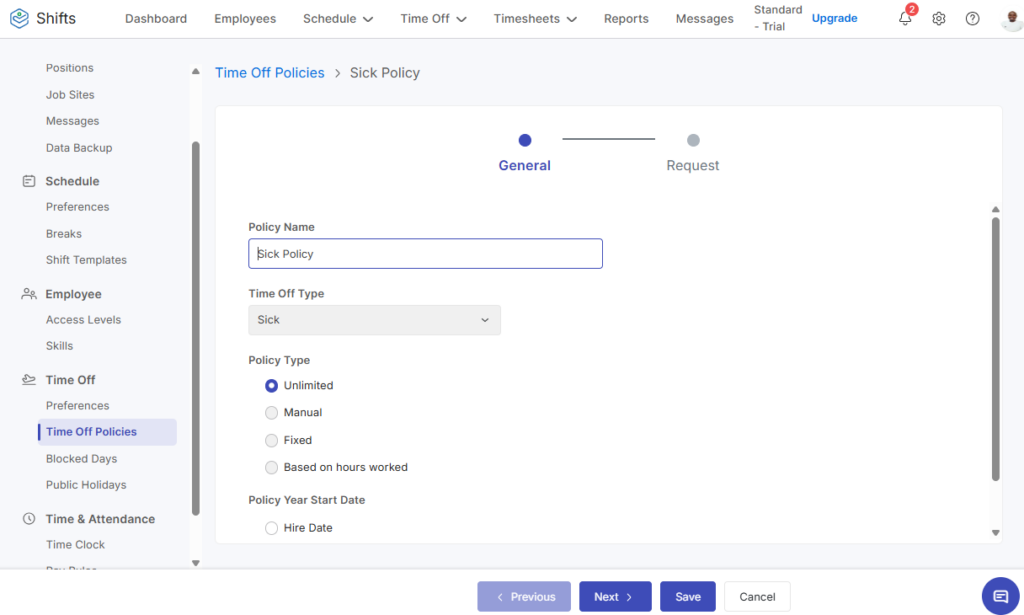The image size is (1024, 615).
Task: Click the Save button
Action: point(688,597)
